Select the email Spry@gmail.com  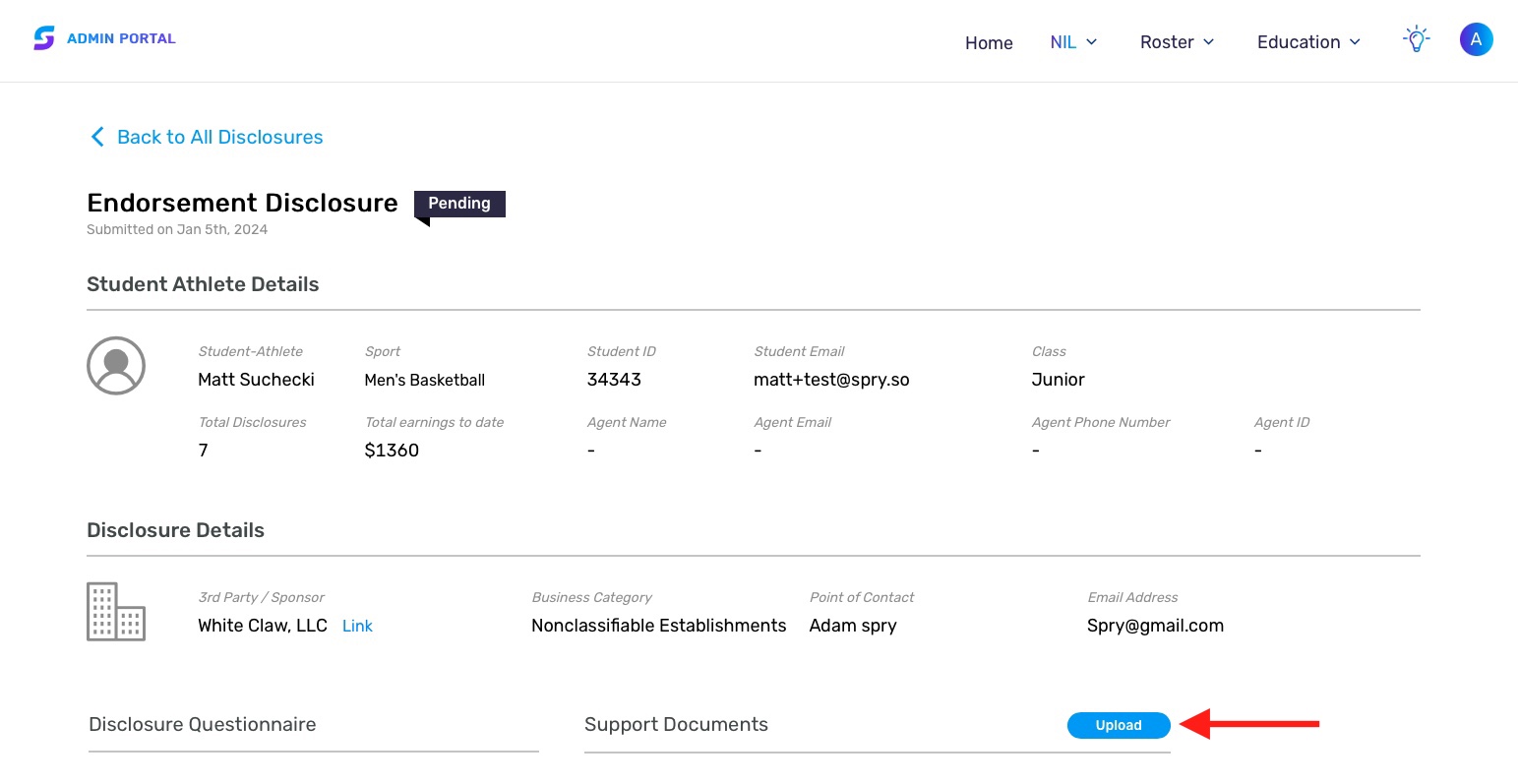(x=1155, y=626)
